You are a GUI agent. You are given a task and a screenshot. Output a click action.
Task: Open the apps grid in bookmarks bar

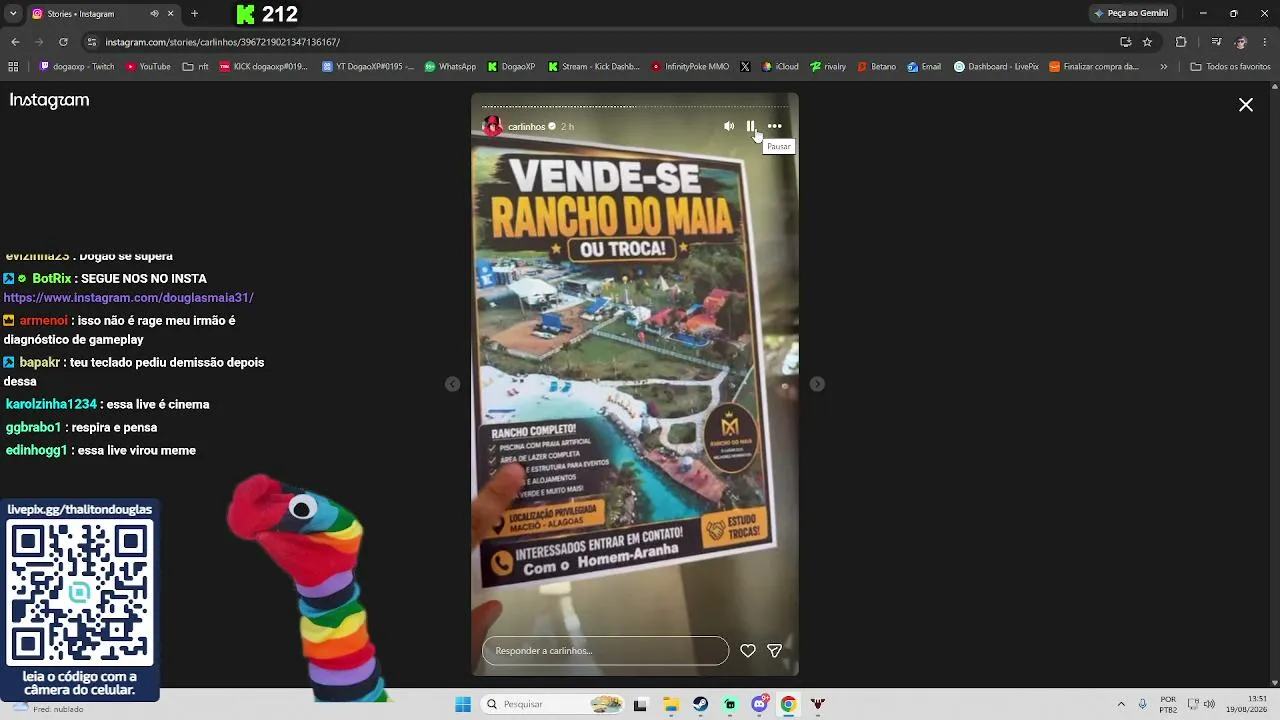(13, 67)
